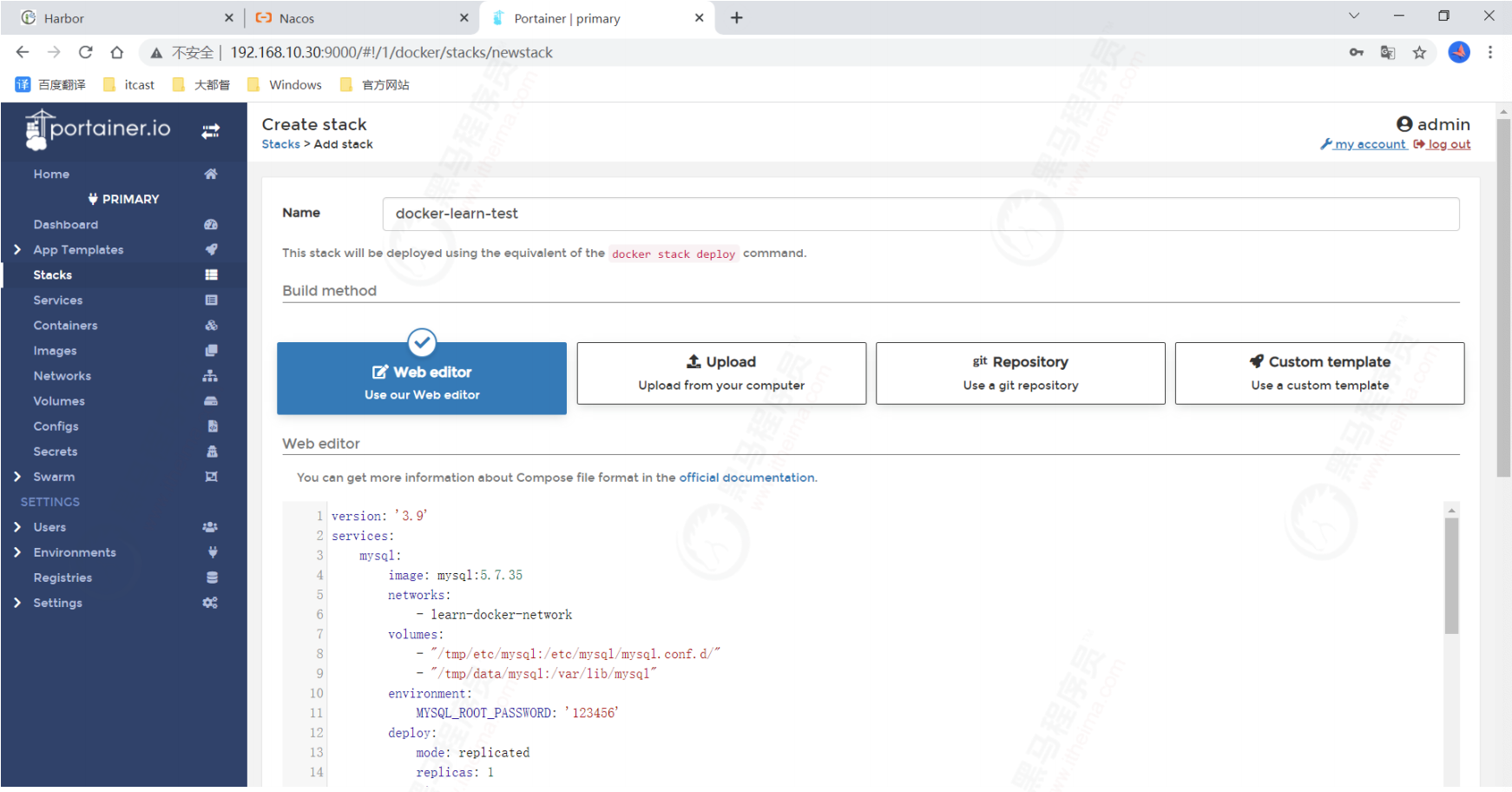This screenshot has height=792, width=1512.
Task: Close the Nacos browser tab
Action: click(463, 17)
